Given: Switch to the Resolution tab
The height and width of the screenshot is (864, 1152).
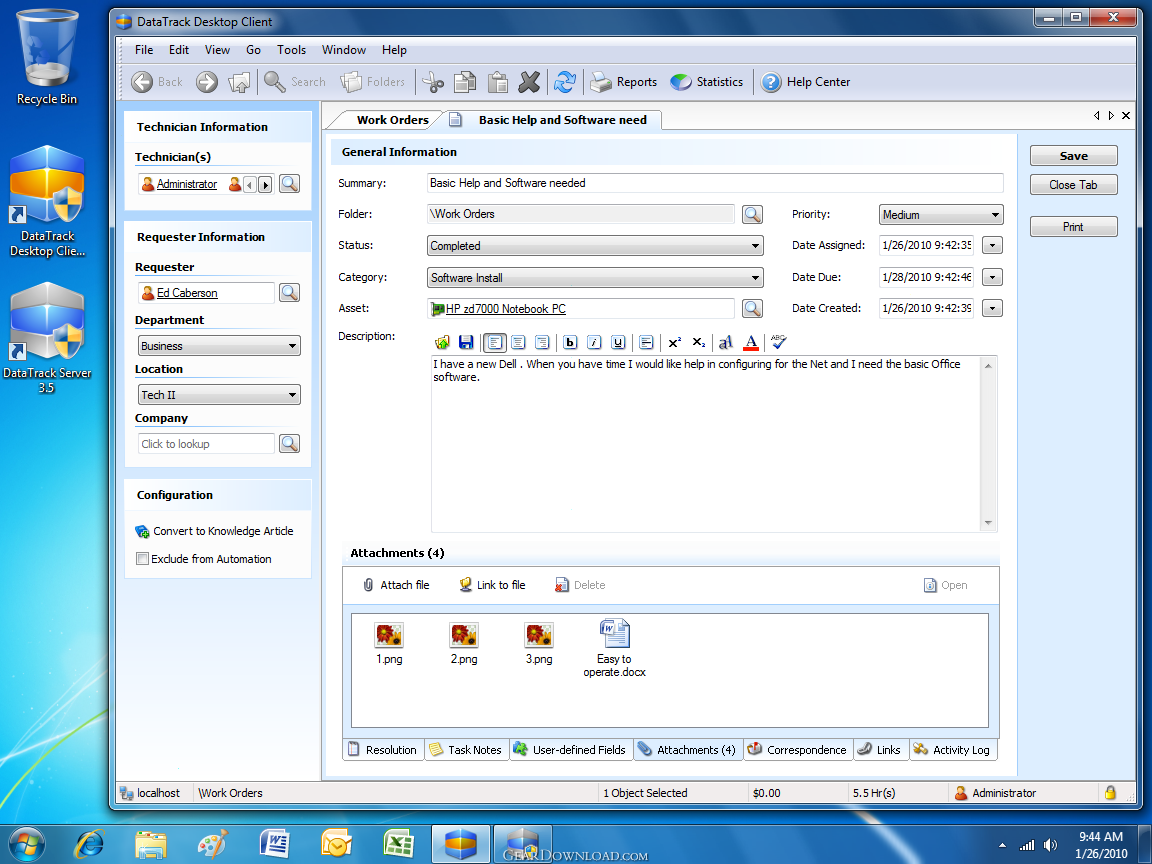Looking at the screenshot, I should pyautogui.click(x=383, y=749).
